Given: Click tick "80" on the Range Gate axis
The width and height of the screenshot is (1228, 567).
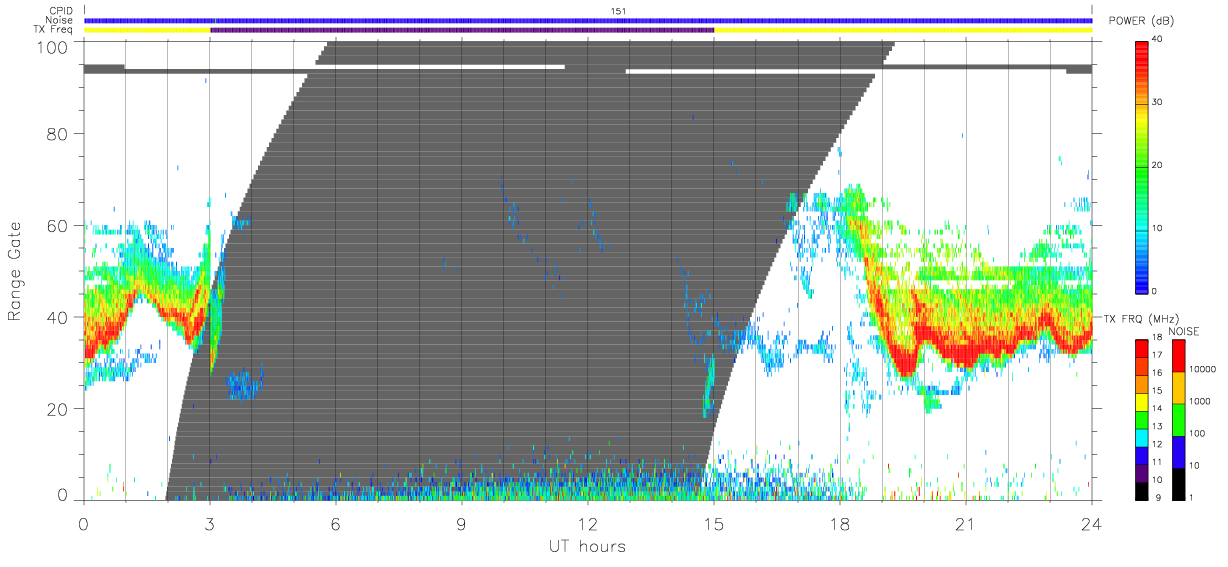Looking at the screenshot, I should coord(58,133).
